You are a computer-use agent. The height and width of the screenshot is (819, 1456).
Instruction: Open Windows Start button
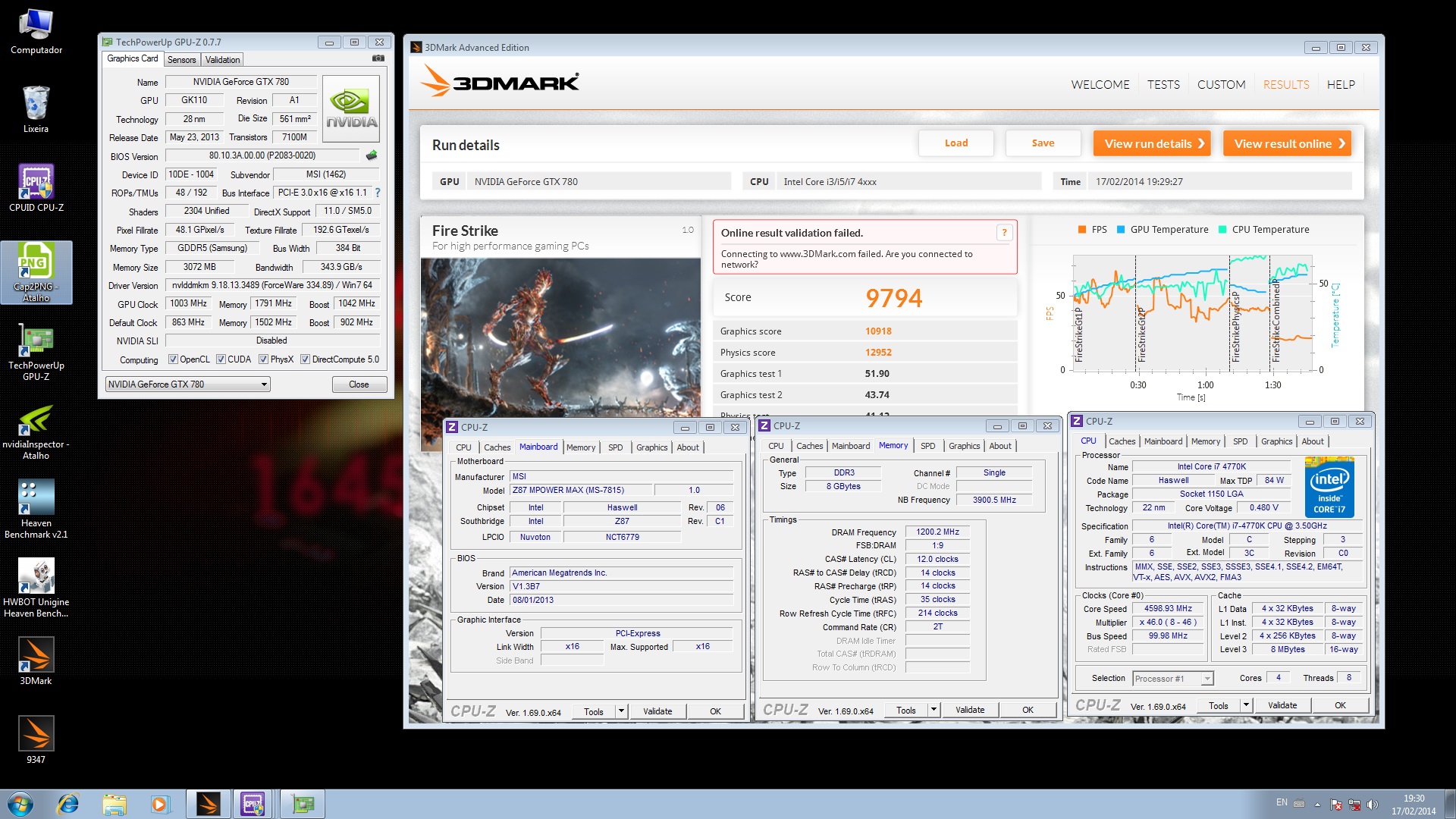pos(20,804)
